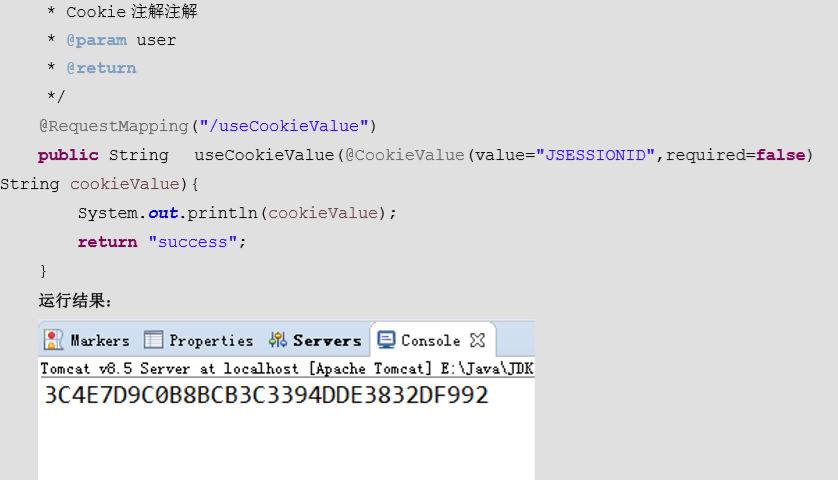Click the @RequestMapping annotation text
838x480 pixels.
[114, 126]
